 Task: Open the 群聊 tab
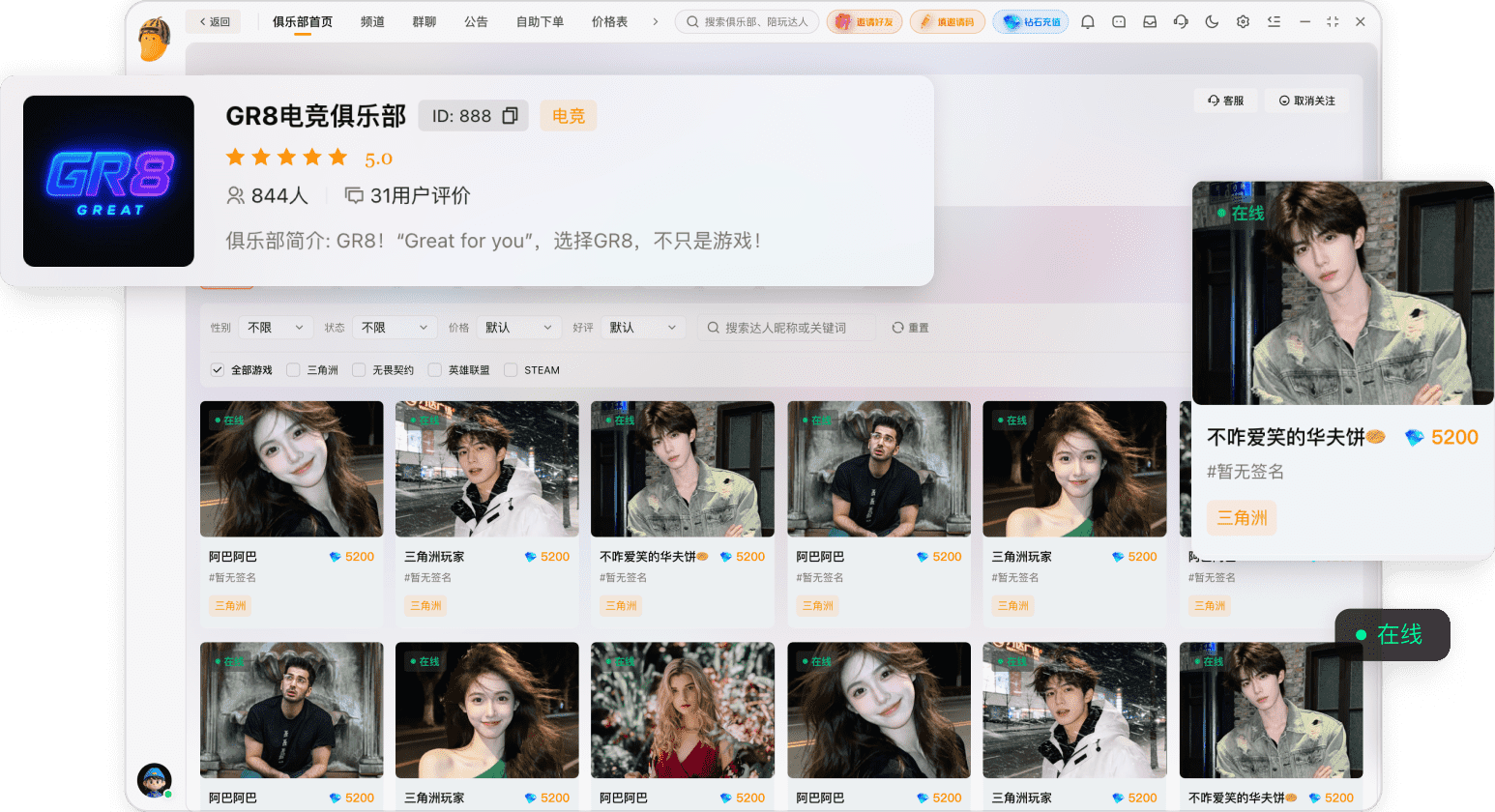tap(425, 21)
